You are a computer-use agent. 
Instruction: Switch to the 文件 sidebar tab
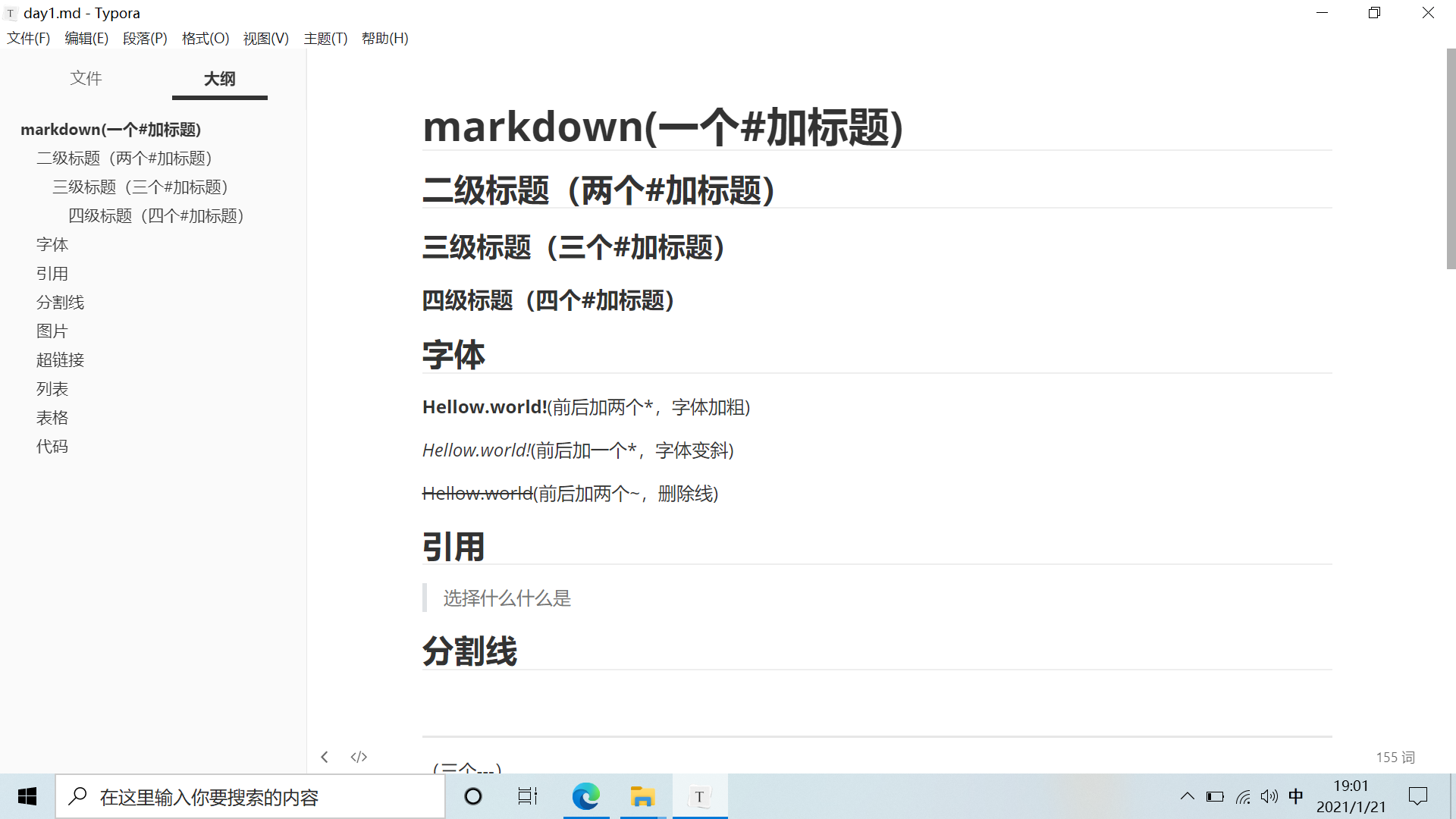(x=86, y=78)
